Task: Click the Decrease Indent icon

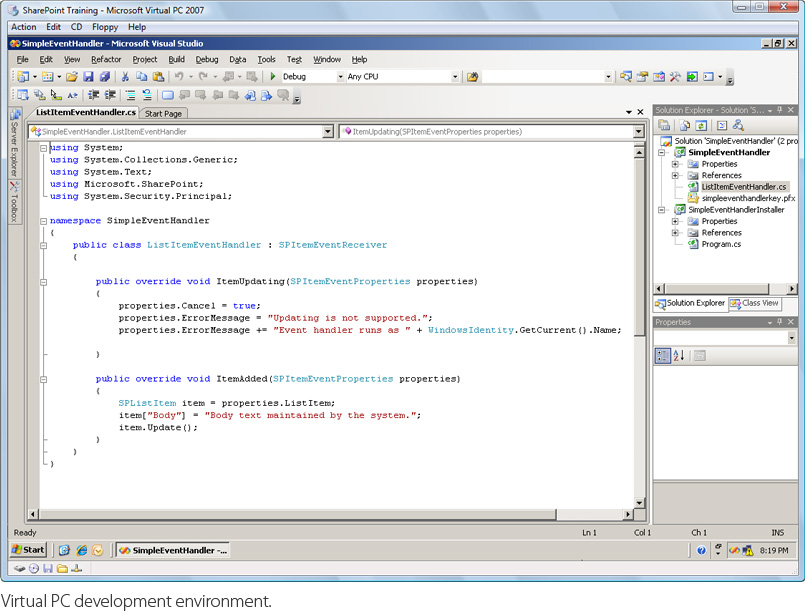Action: click(x=93, y=95)
